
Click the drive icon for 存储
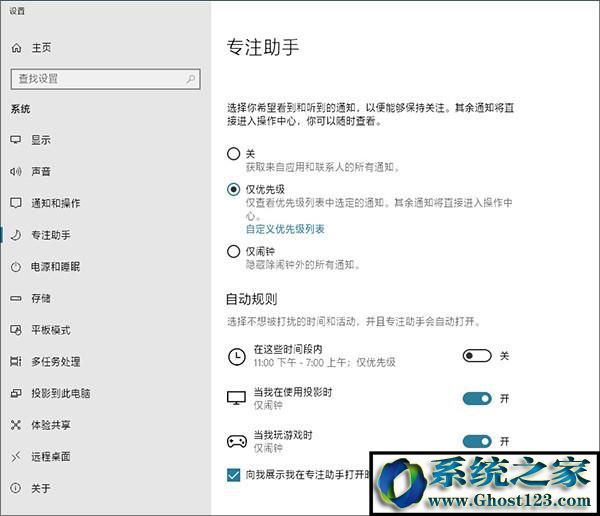16,298
